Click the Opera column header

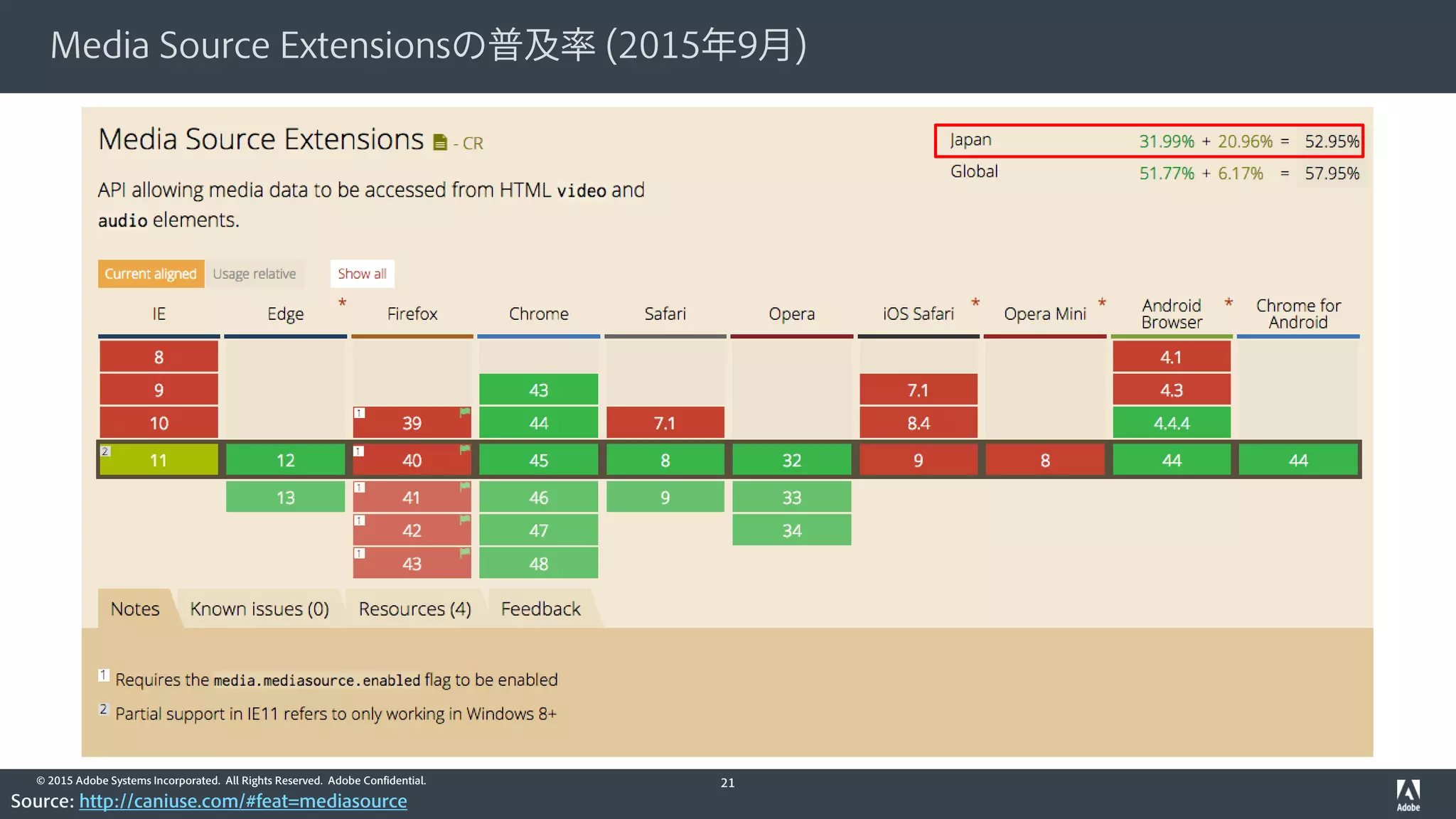791,314
